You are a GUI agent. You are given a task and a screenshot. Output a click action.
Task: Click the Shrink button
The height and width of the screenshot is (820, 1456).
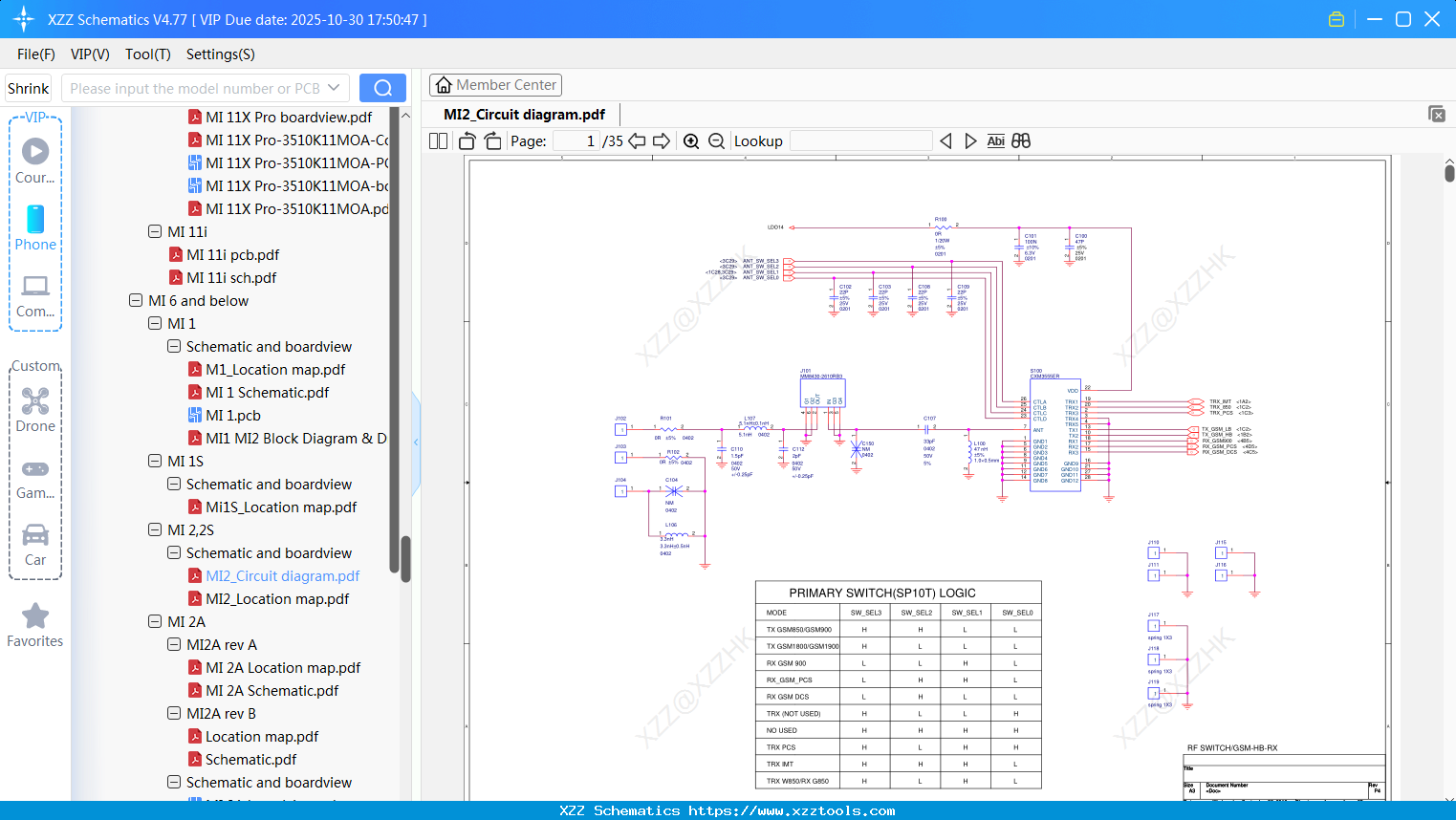(28, 87)
